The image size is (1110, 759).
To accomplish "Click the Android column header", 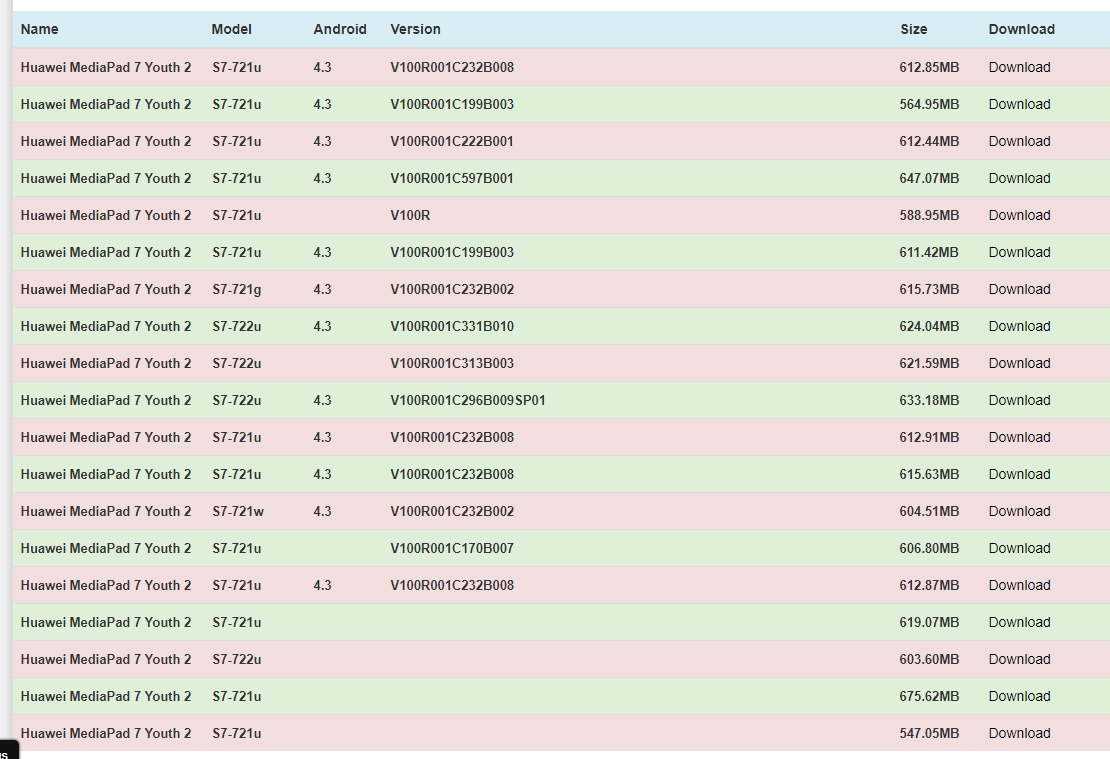I will 340,29.
